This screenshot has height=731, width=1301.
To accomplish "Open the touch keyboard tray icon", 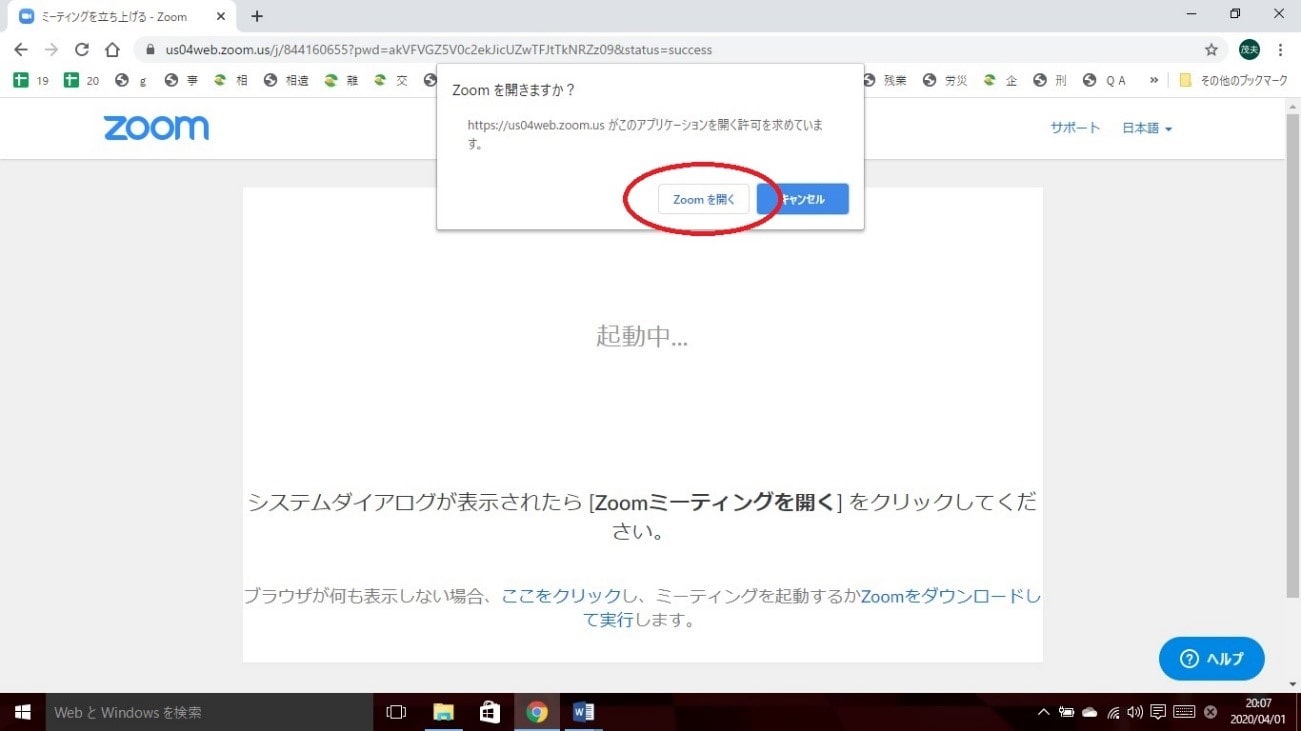I will 1185,712.
